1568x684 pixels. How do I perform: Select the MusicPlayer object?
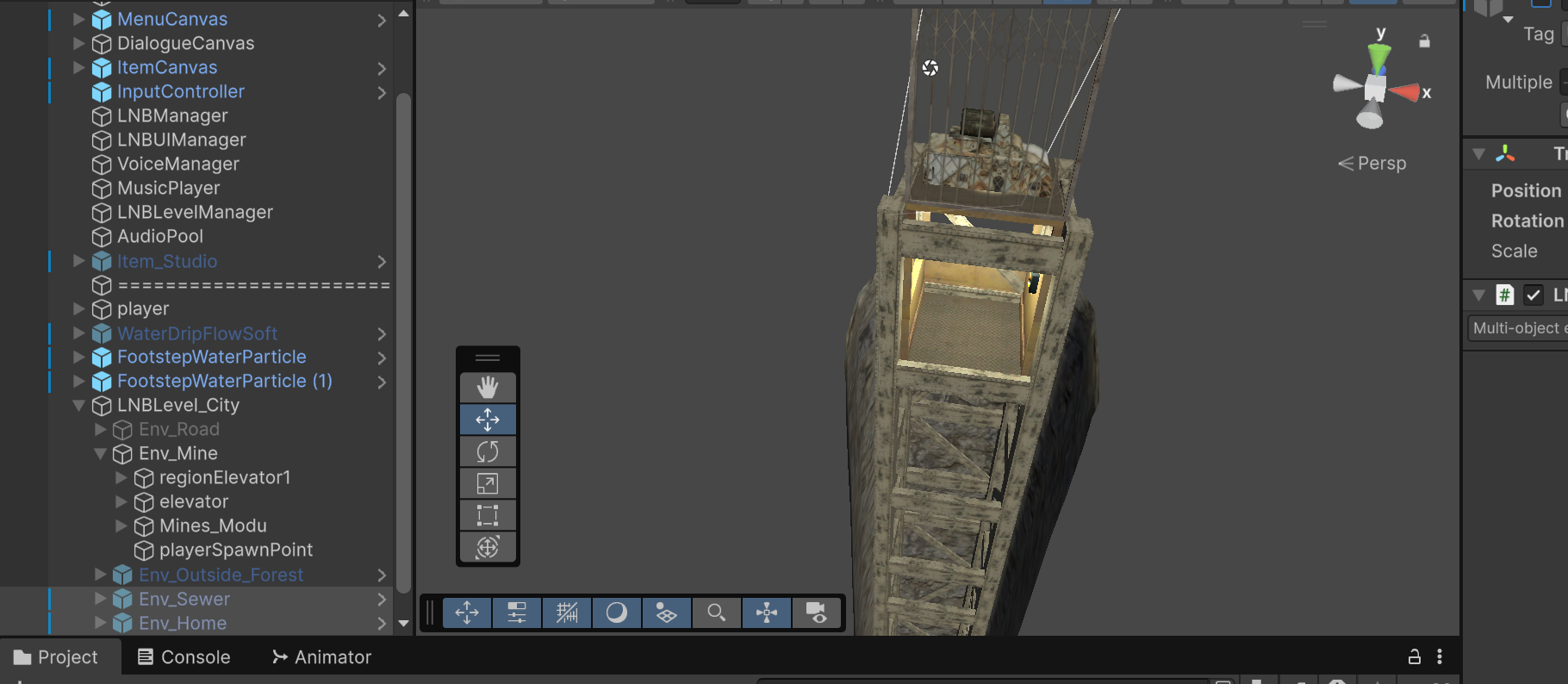169,188
